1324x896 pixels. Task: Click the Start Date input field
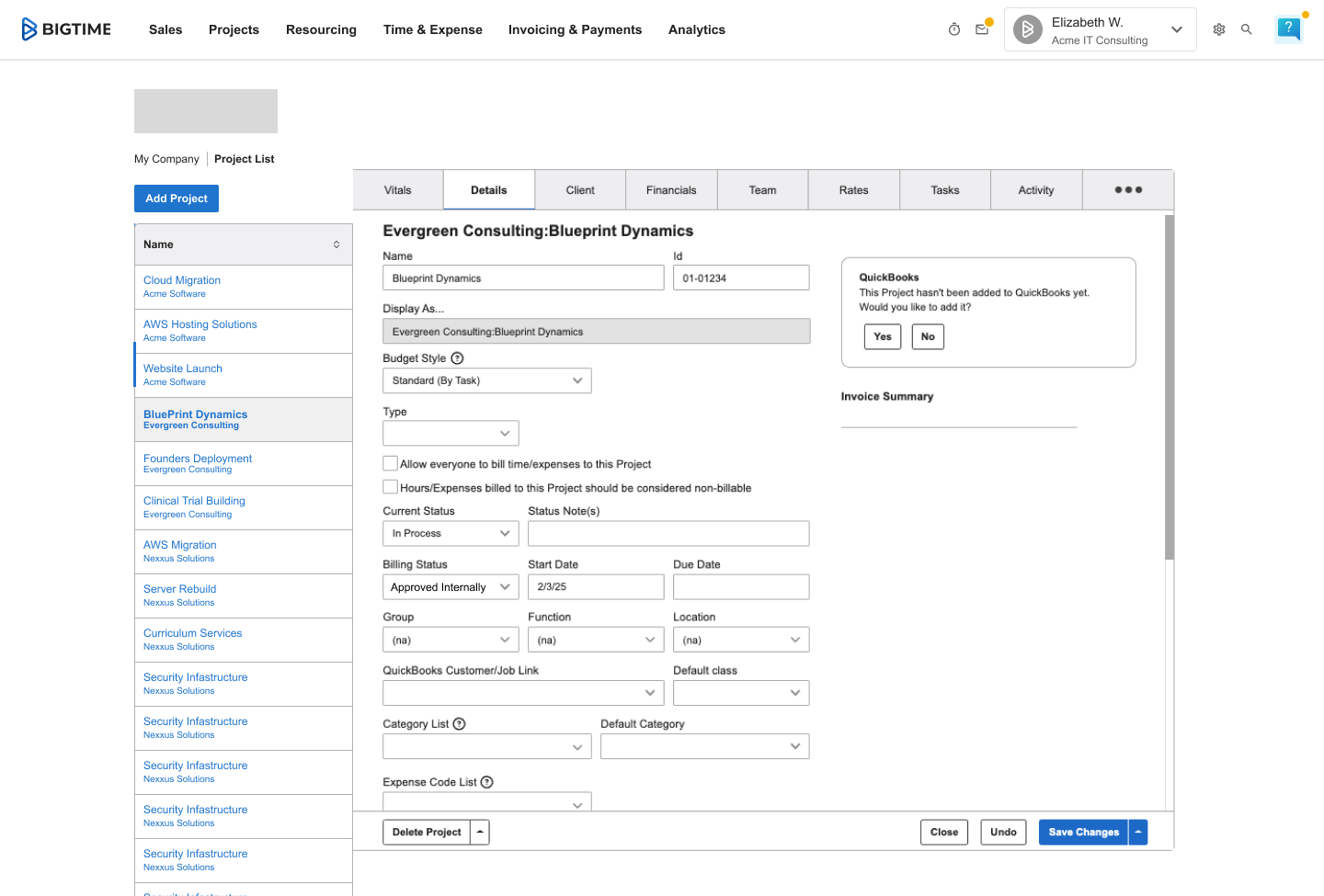tap(596, 587)
